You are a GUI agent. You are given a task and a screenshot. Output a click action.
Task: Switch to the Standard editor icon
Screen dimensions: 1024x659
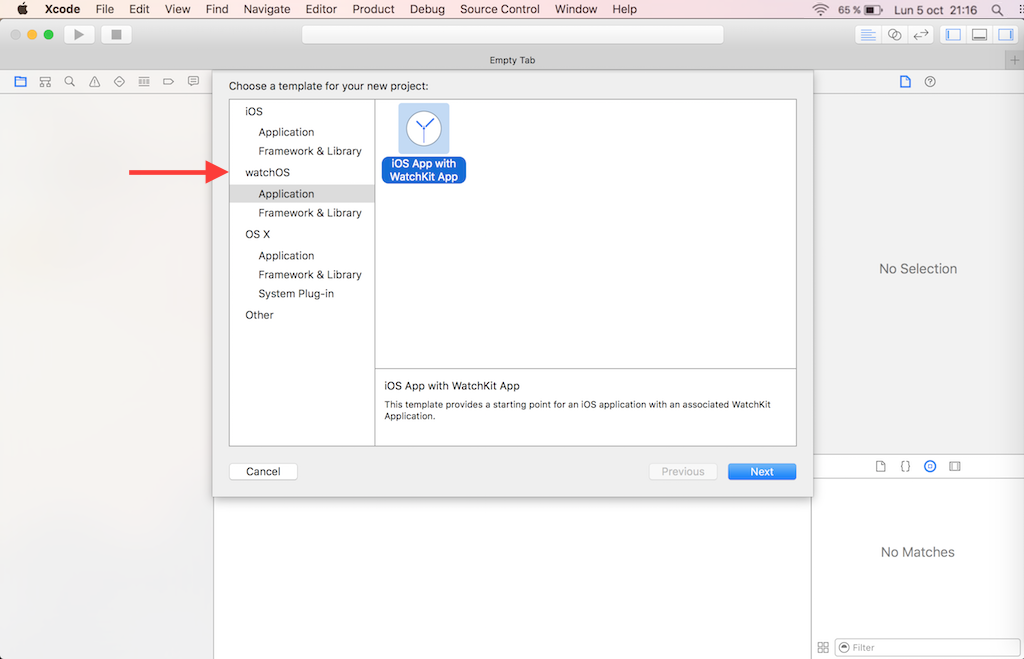(868, 35)
